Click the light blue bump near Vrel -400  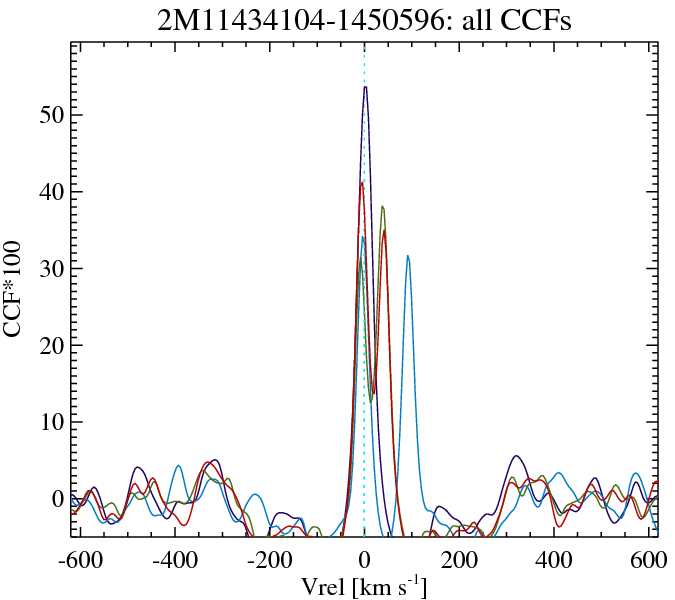[x=178, y=466]
